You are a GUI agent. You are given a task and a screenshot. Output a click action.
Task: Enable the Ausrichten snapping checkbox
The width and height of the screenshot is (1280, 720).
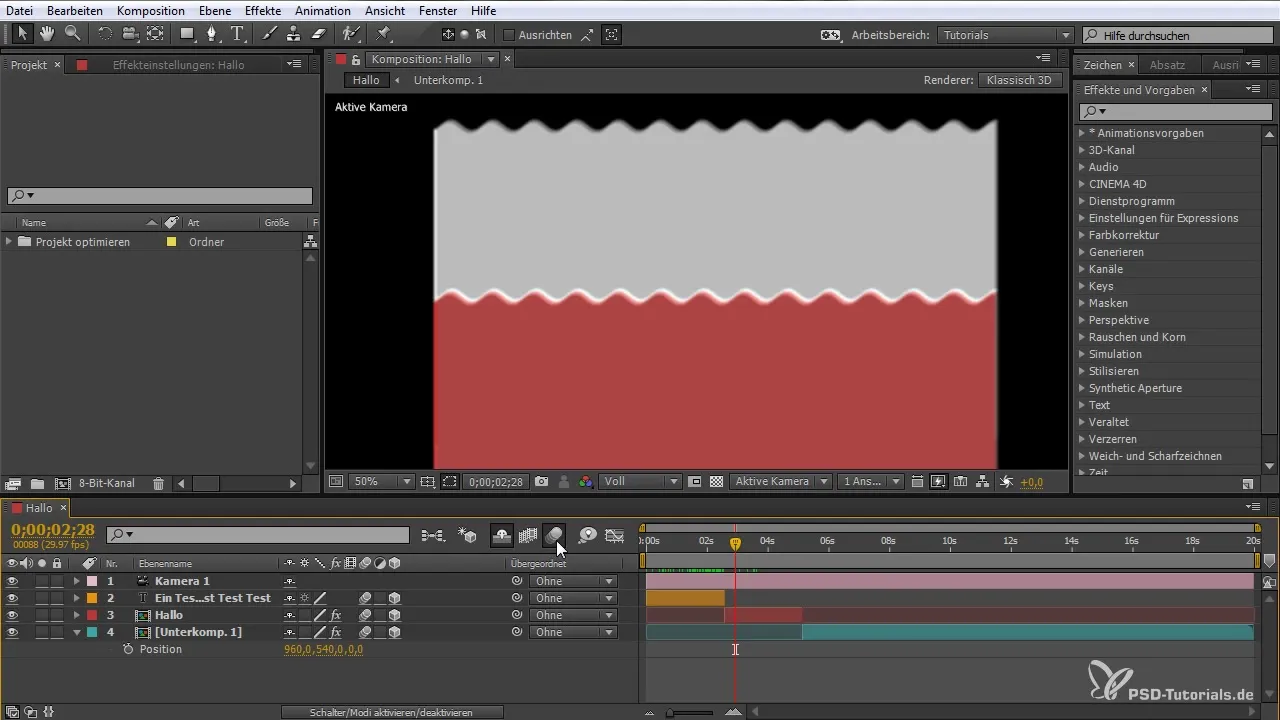508,35
